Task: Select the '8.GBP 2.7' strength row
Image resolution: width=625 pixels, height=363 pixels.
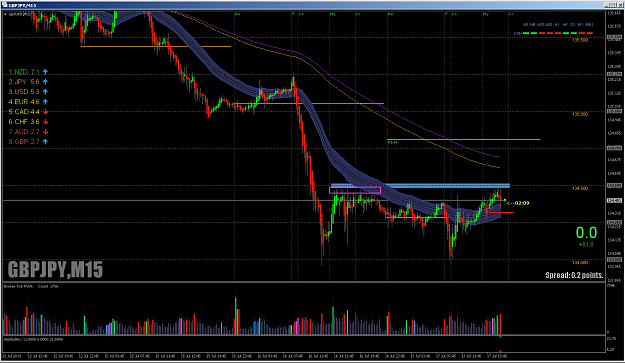Action: (x=28, y=142)
